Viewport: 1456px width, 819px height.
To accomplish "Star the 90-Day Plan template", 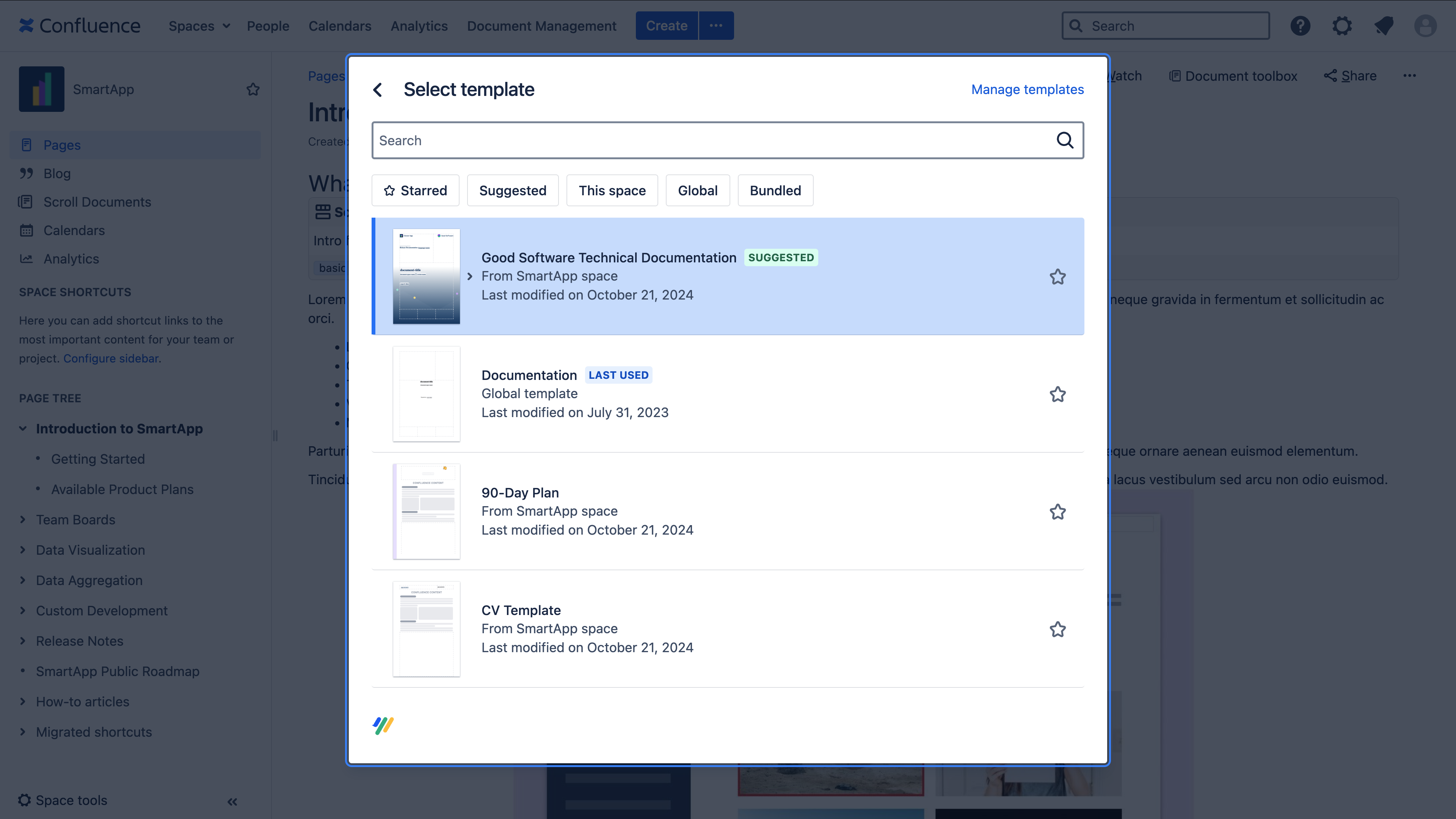I will click(x=1057, y=512).
